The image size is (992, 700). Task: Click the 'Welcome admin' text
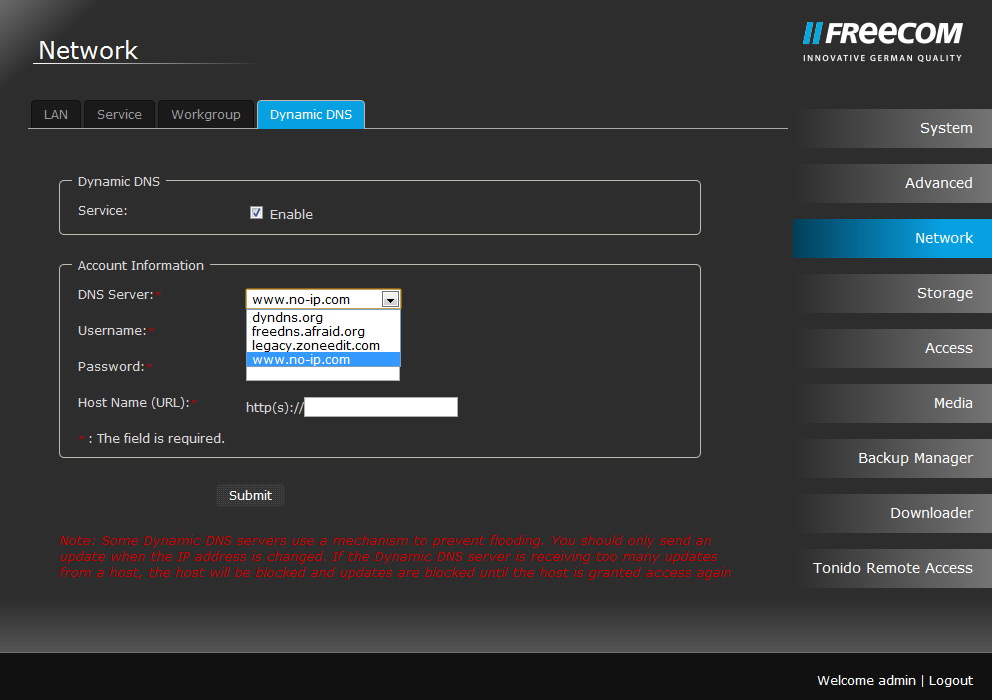(866, 680)
